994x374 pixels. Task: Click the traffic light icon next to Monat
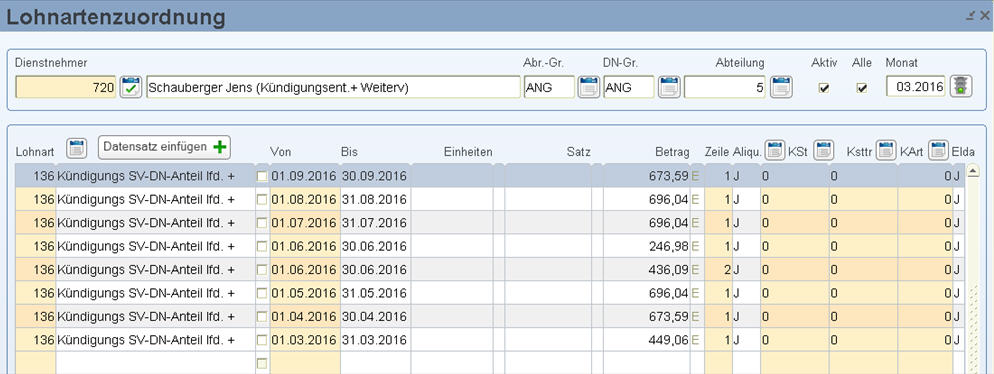tap(962, 86)
